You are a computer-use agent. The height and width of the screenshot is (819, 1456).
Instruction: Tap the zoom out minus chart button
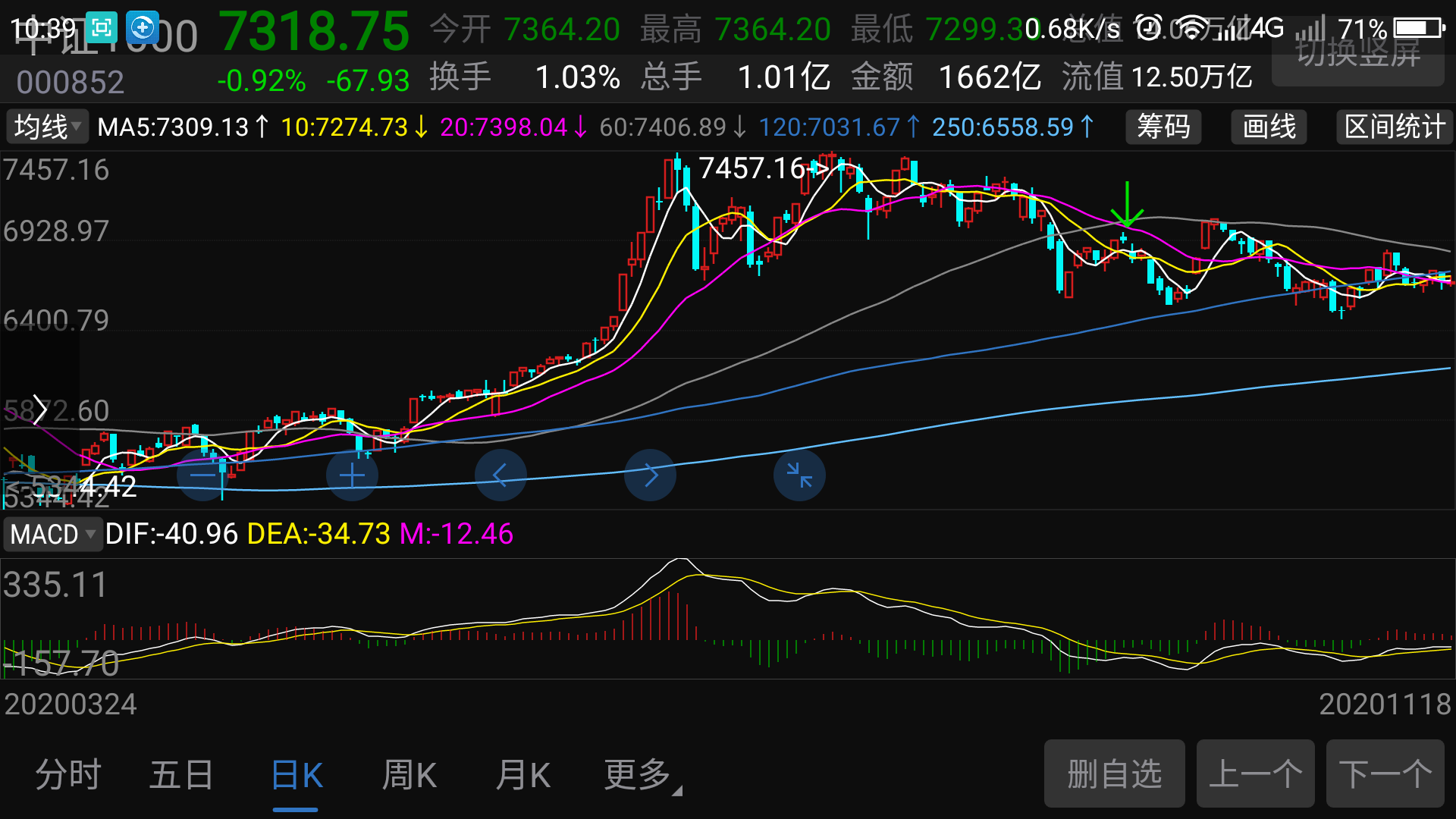202,475
